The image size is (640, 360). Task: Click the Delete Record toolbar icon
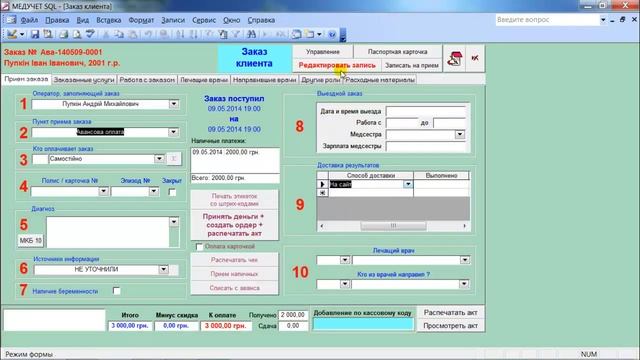(281, 34)
